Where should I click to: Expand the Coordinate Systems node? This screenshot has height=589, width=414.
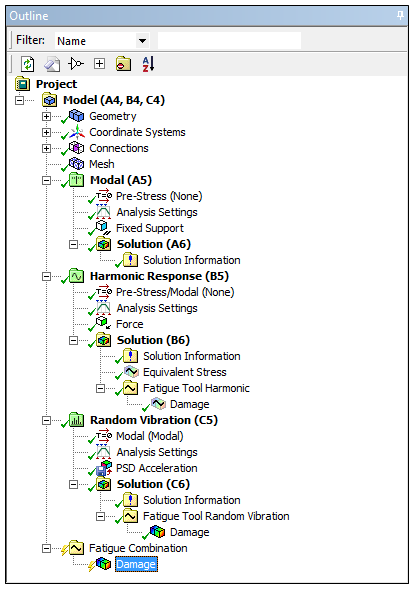46,132
